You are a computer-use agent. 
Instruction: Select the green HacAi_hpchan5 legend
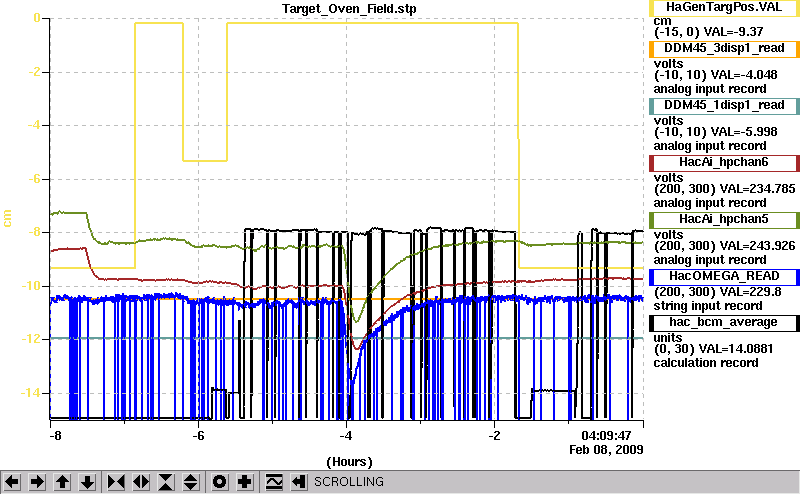tap(724, 219)
